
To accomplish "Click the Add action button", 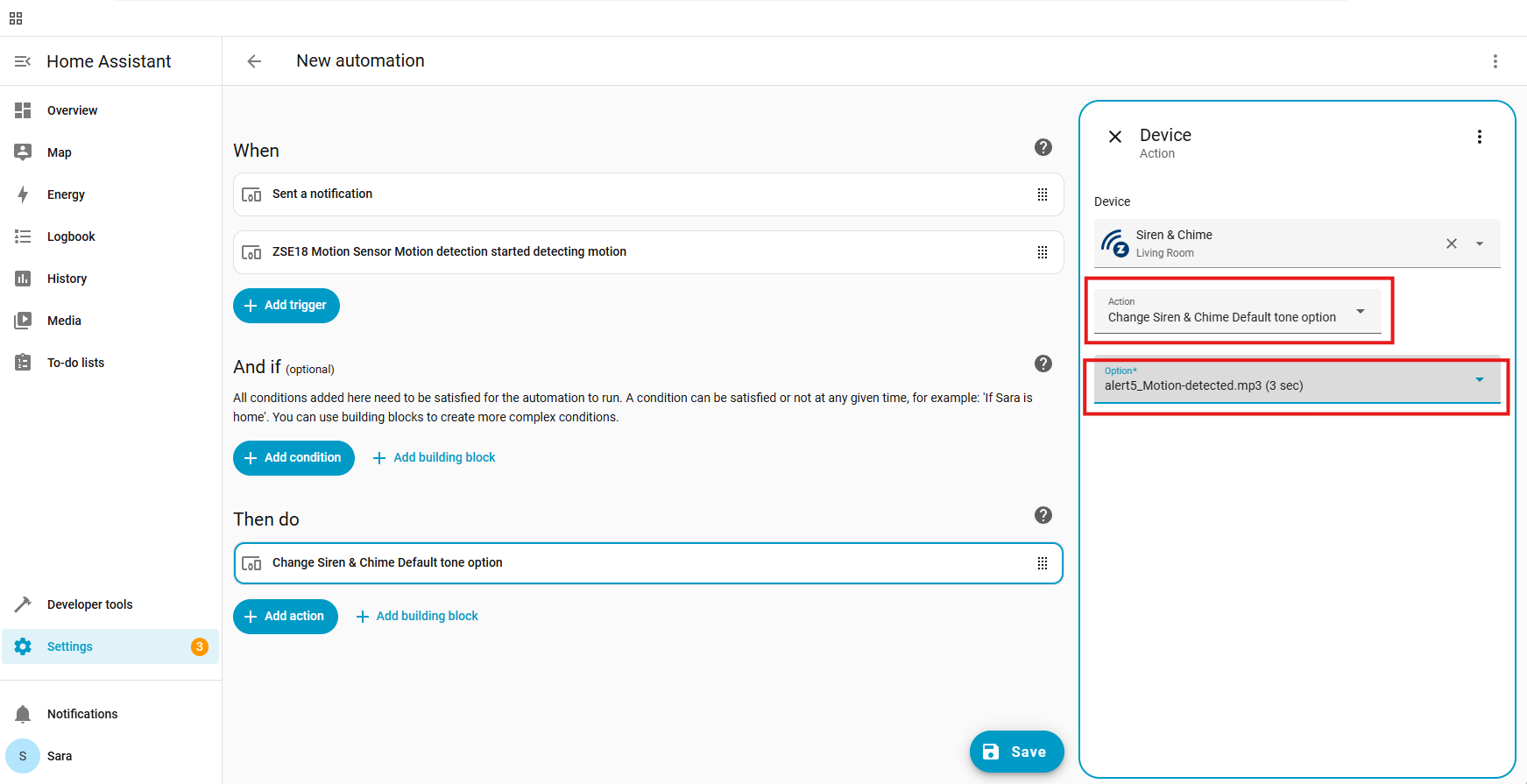I will point(286,617).
